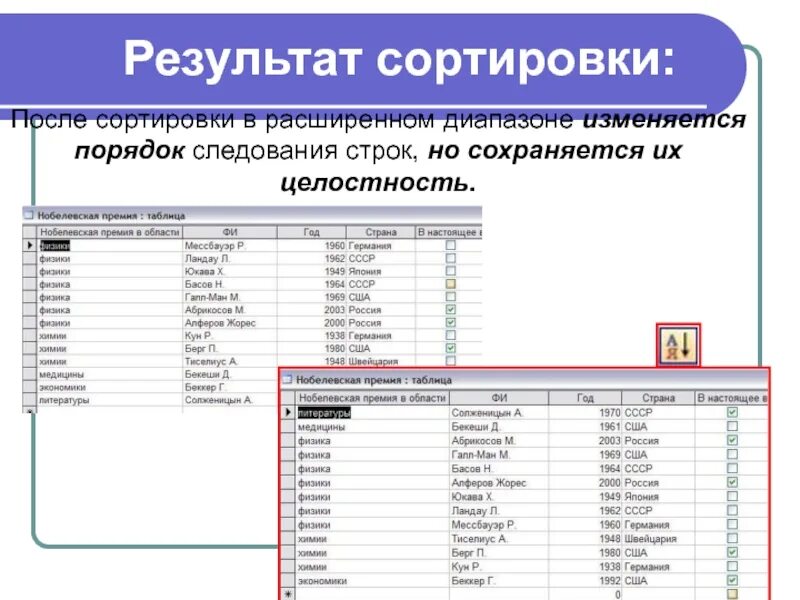Viewport: 800px width, 600px height.
Task: Toggle checkbox in Мессбауэр Р. row of back table
Action: [x=451, y=245]
